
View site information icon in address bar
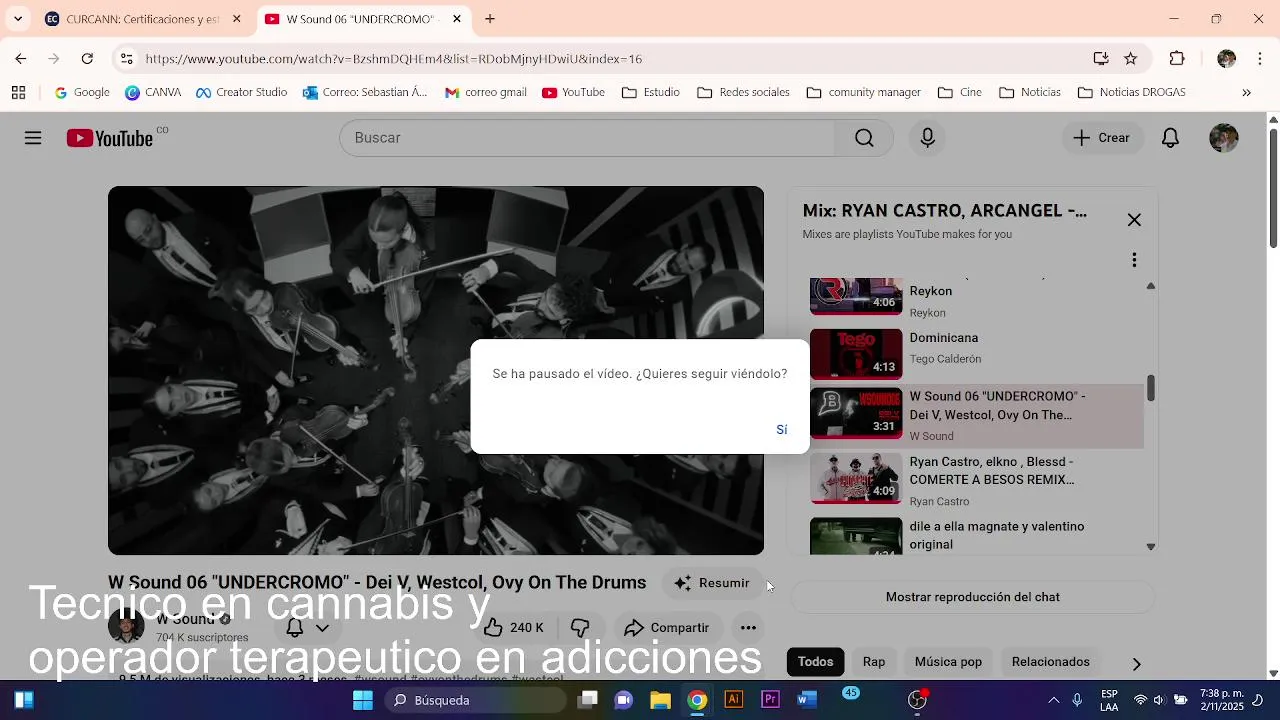[x=126, y=59]
